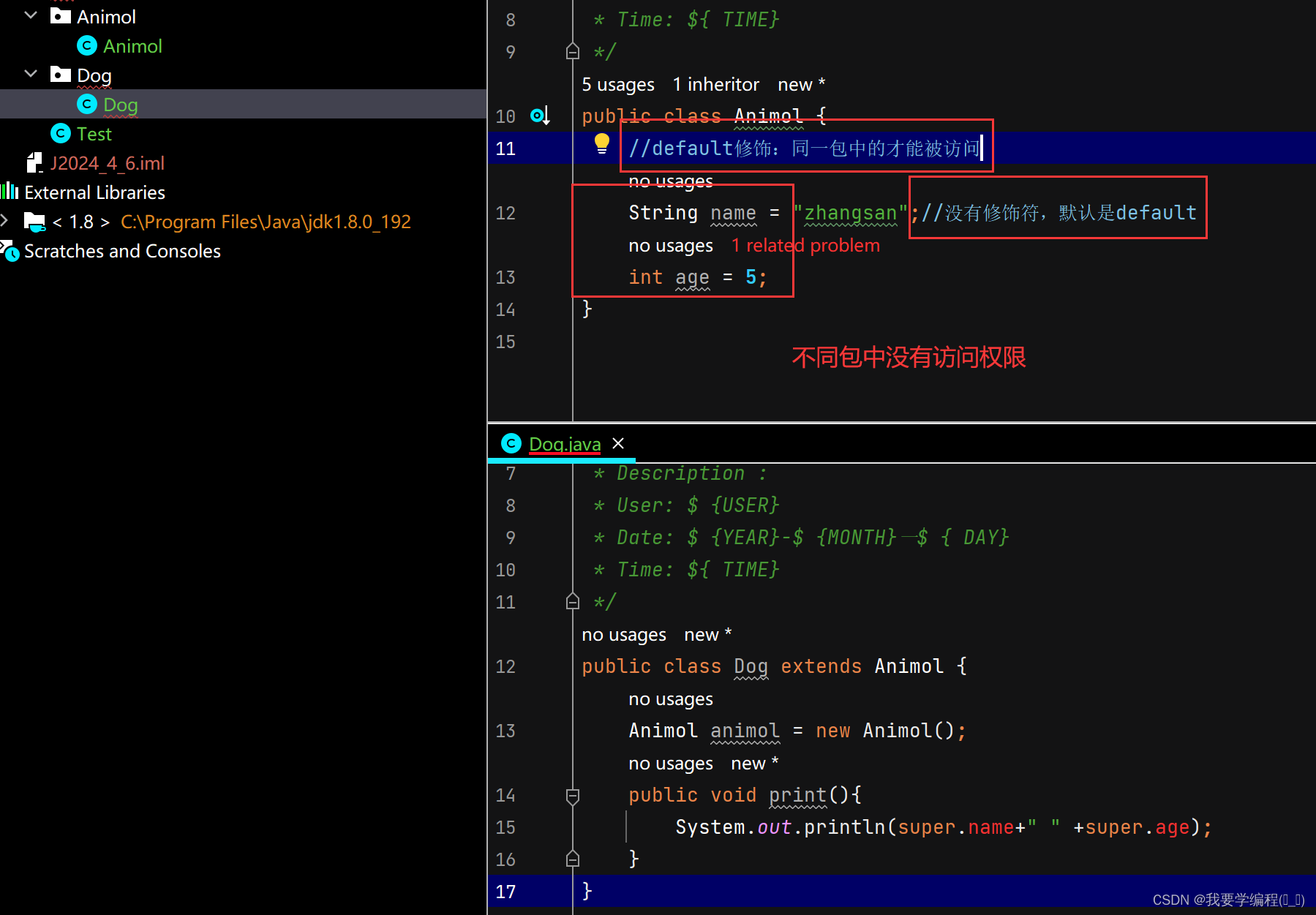The width and height of the screenshot is (1316, 915).
Task: Open the Dog class in project tree
Action: click(x=121, y=105)
